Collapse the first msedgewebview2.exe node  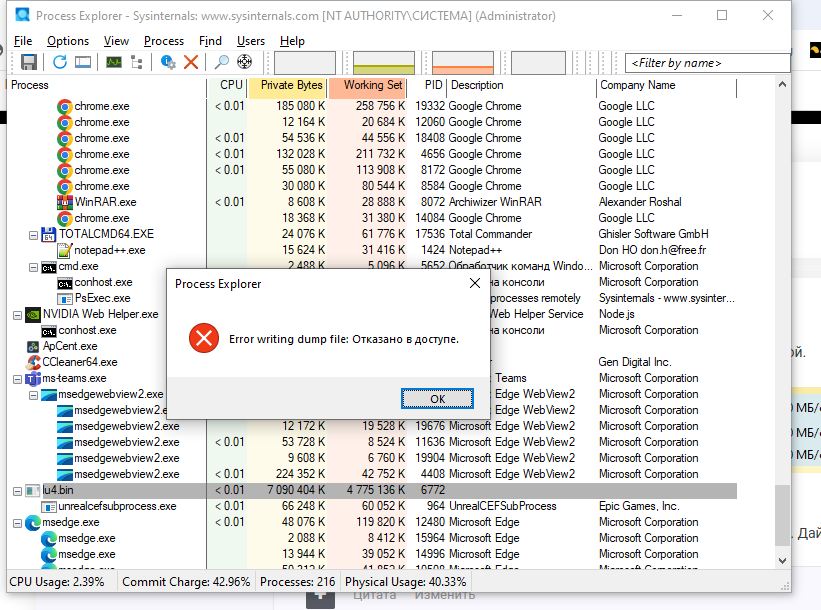(x=33, y=395)
